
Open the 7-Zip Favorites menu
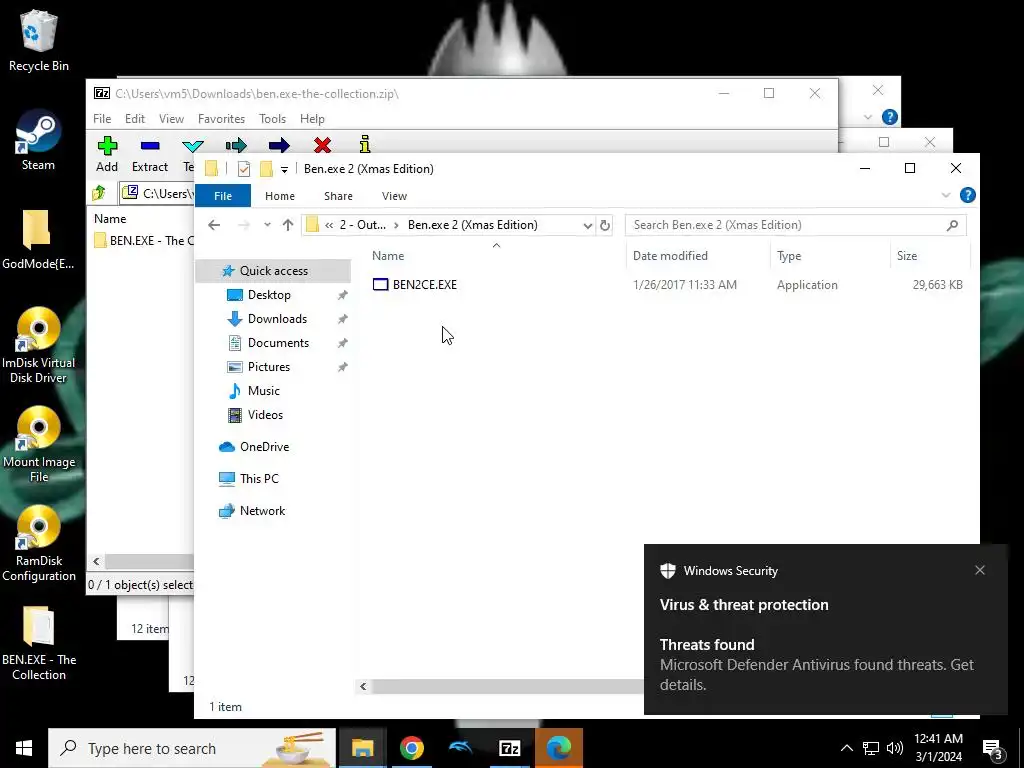click(221, 119)
